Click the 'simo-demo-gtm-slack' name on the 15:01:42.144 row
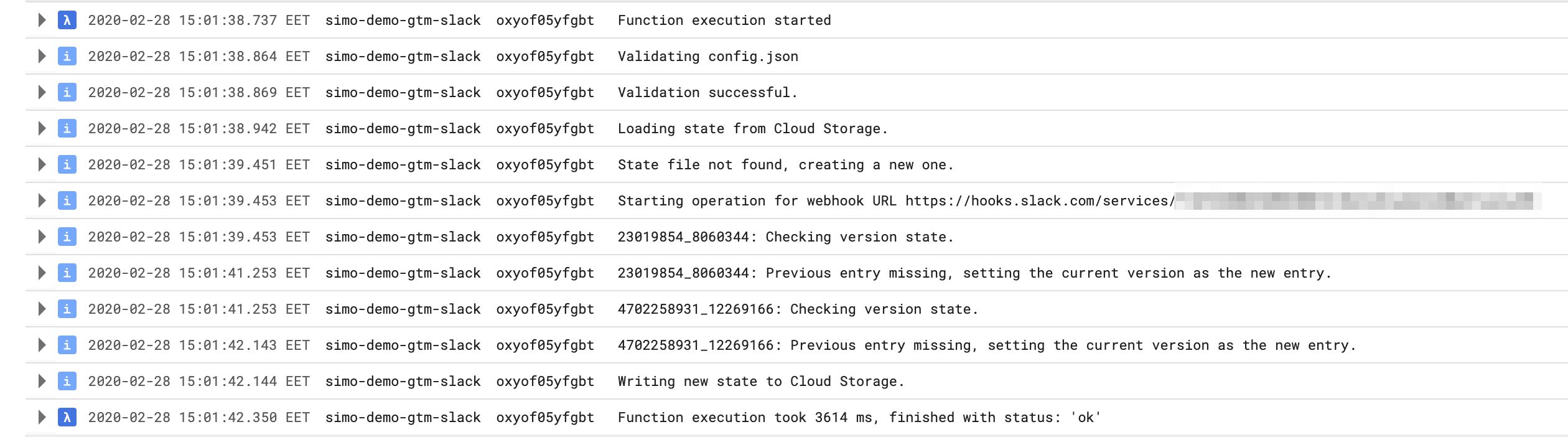Screen dimensions: 1568x437 click(x=403, y=381)
